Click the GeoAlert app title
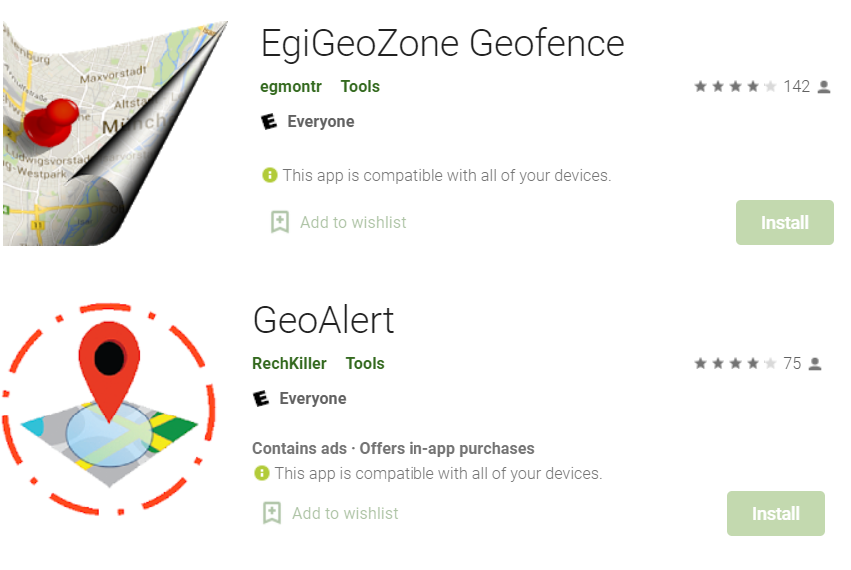This screenshot has width=851, height=570. click(323, 320)
